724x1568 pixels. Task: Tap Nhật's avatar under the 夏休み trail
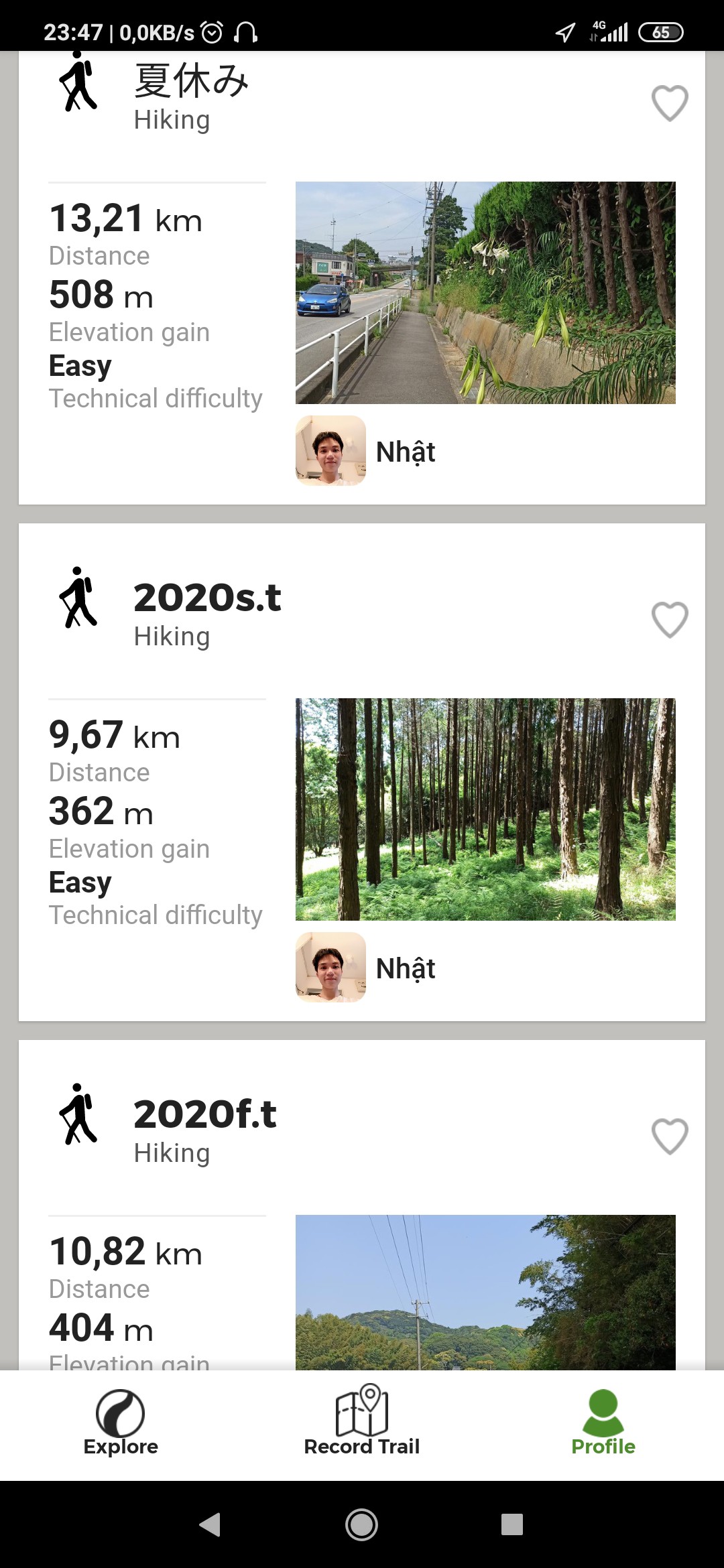point(330,451)
